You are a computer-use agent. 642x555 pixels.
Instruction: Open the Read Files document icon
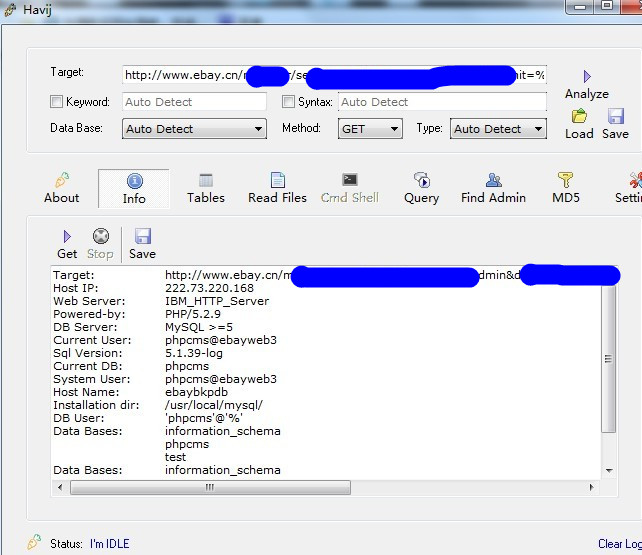click(278, 180)
